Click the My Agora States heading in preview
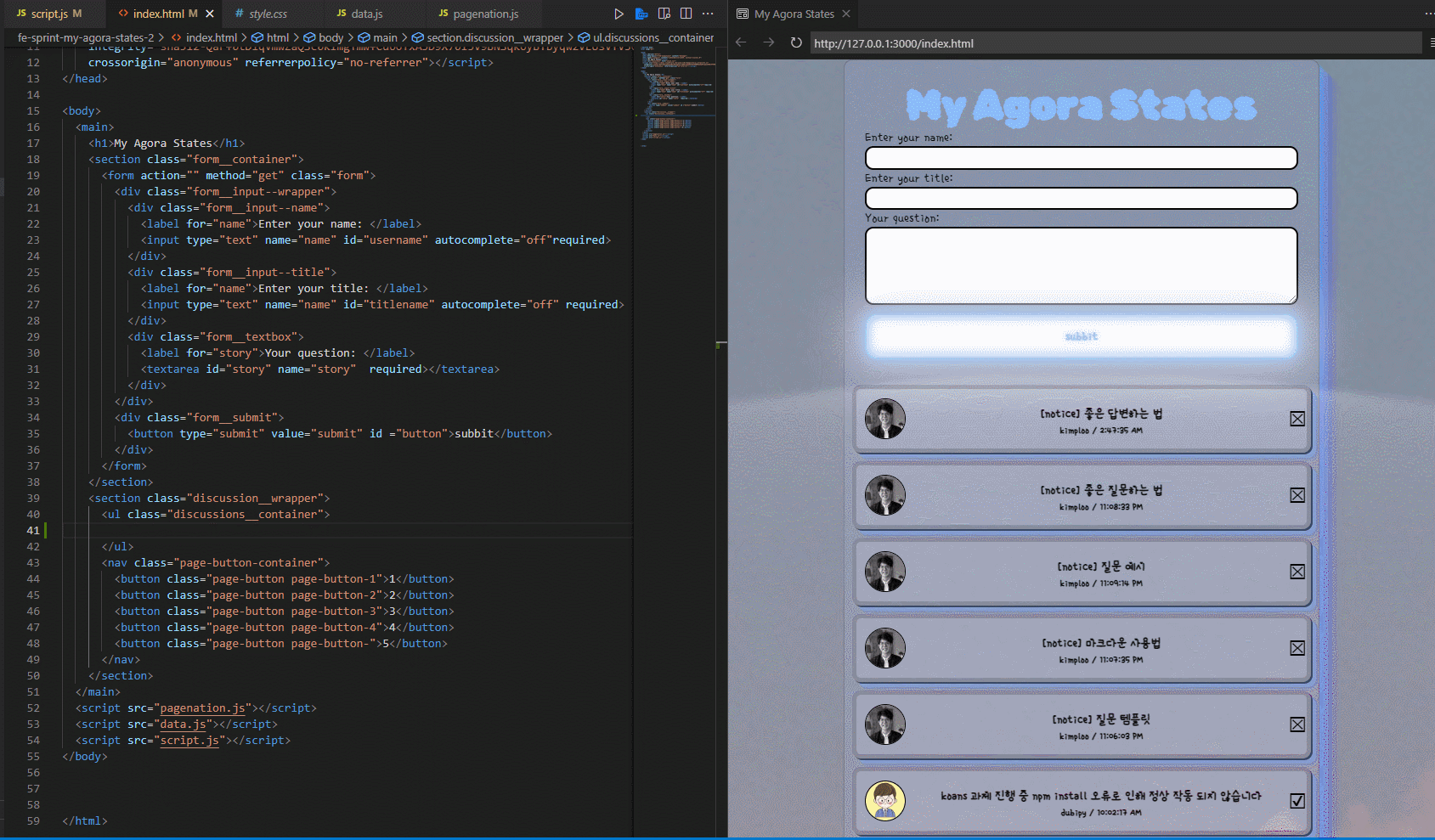The height and width of the screenshot is (840, 1435). (x=1081, y=106)
